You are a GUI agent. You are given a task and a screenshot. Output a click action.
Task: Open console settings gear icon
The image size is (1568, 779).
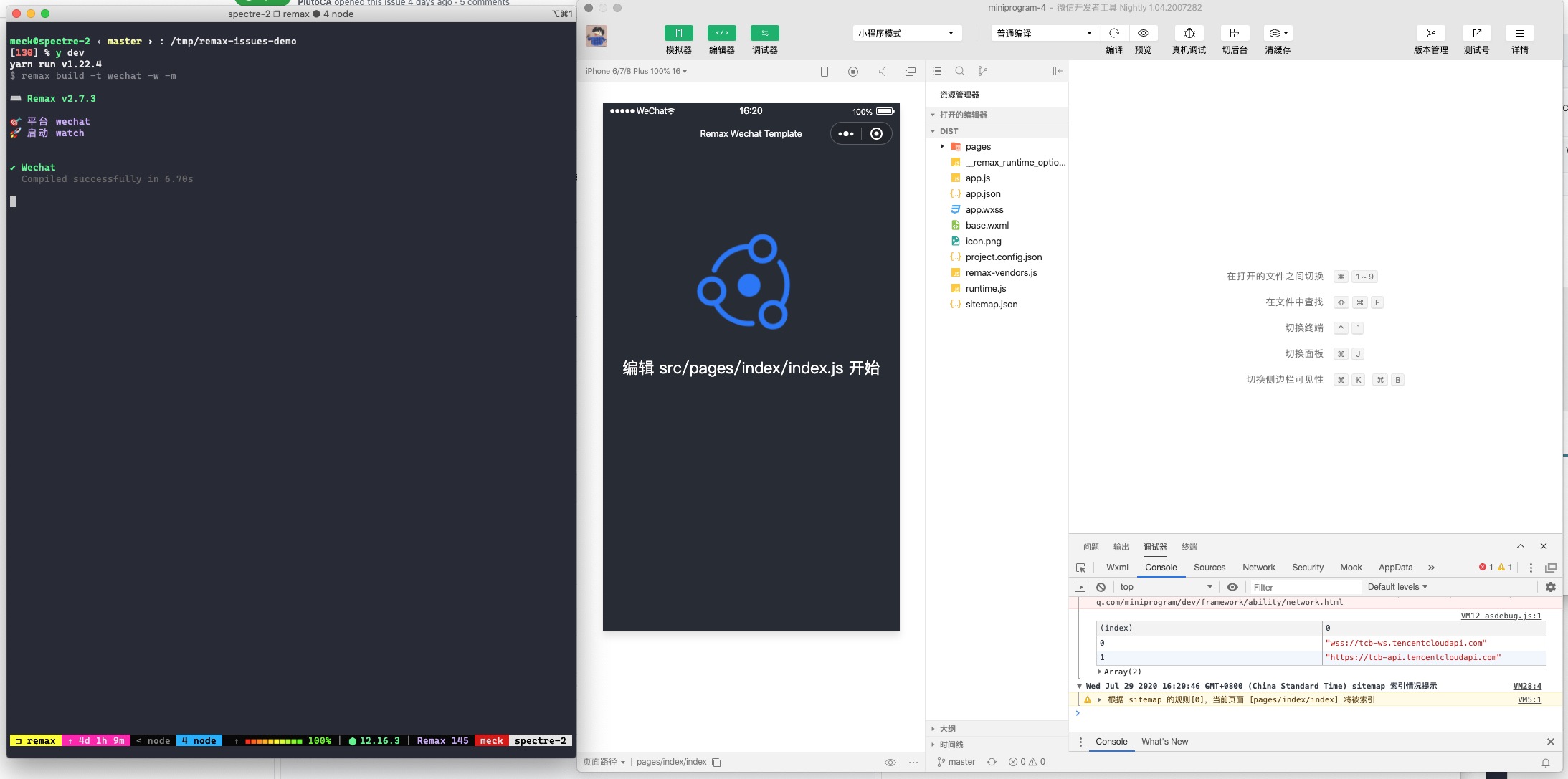click(x=1551, y=587)
